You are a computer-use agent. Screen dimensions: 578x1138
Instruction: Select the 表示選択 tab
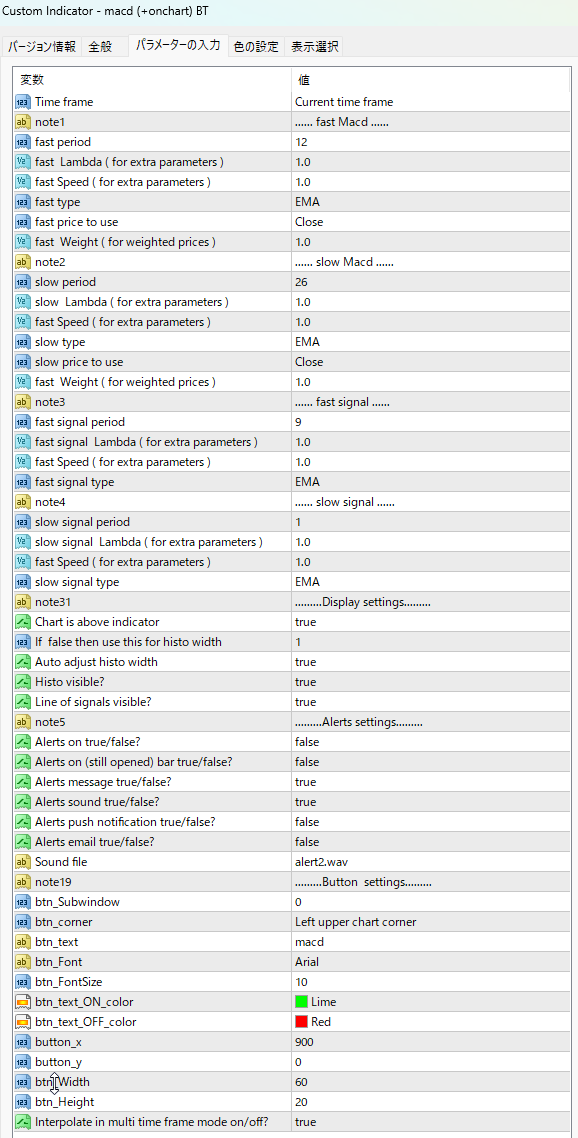[314, 47]
